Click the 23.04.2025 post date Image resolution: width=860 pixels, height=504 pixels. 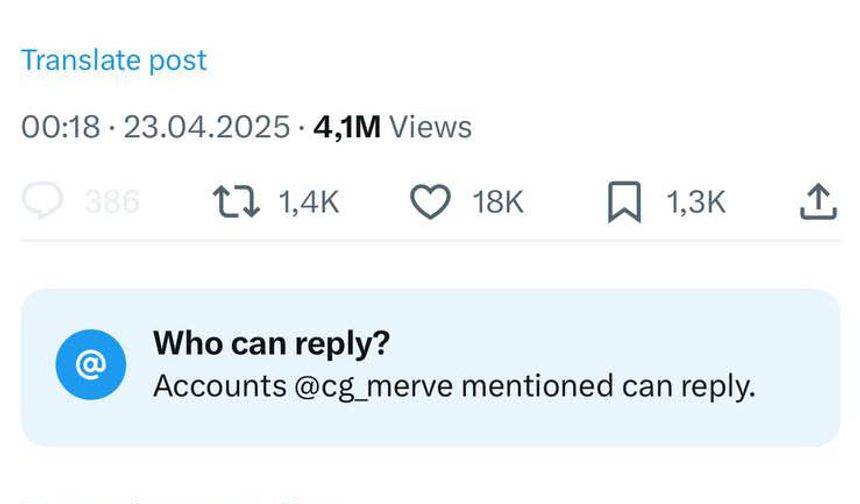point(207,127)
